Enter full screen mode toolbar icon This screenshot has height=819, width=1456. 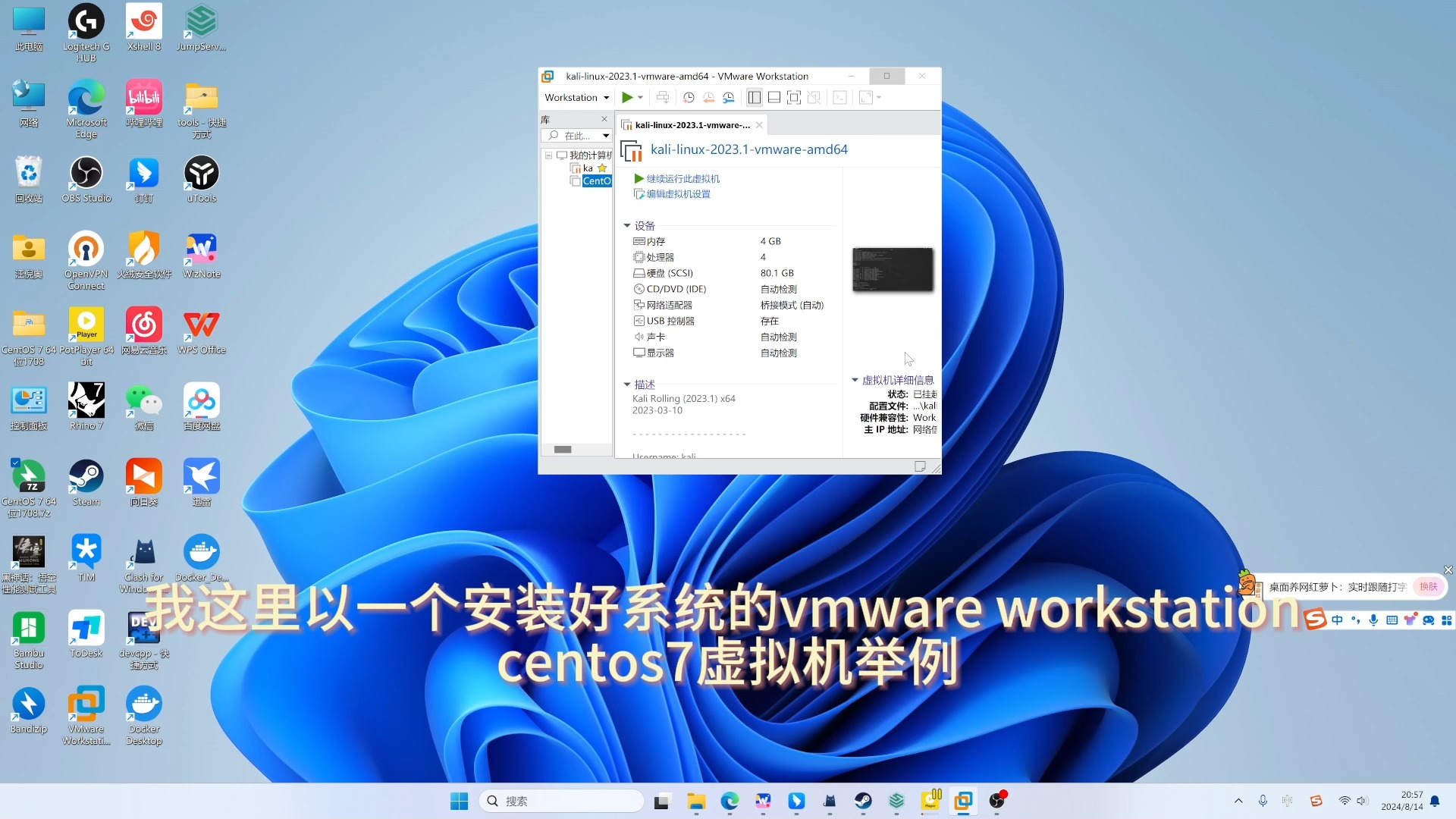[794, 97]
